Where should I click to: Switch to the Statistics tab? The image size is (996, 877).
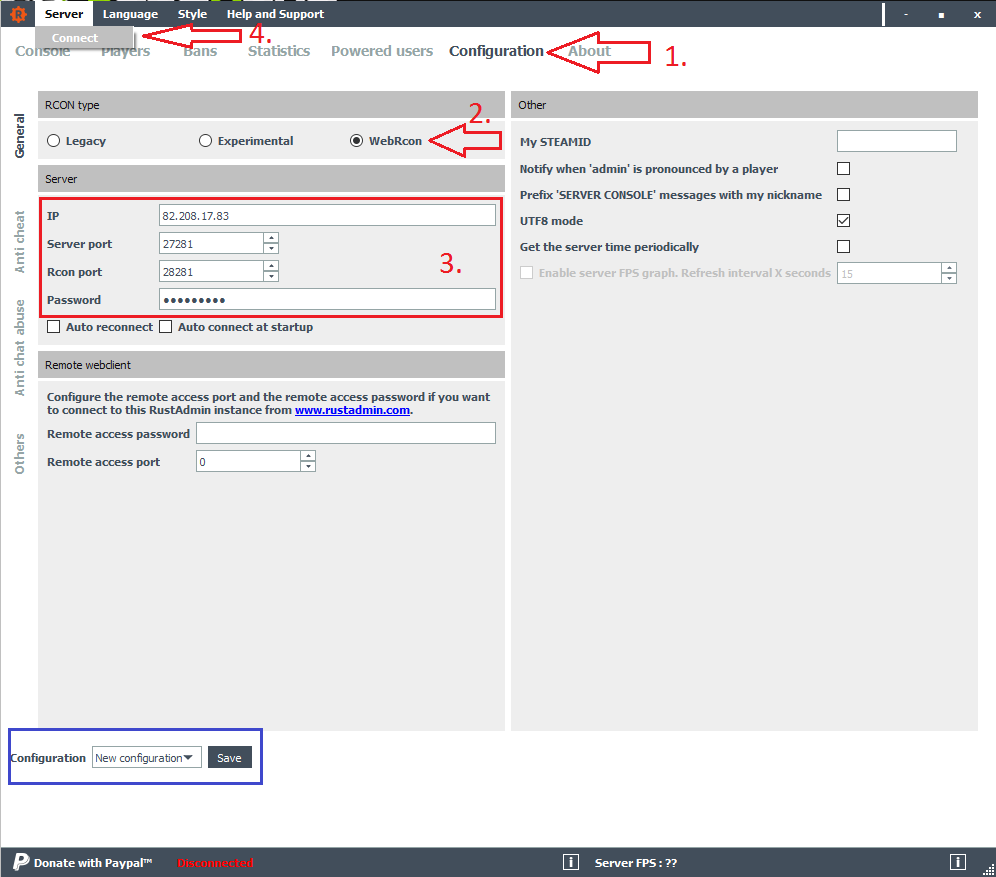pyautogui.click(x=279, y=51)
